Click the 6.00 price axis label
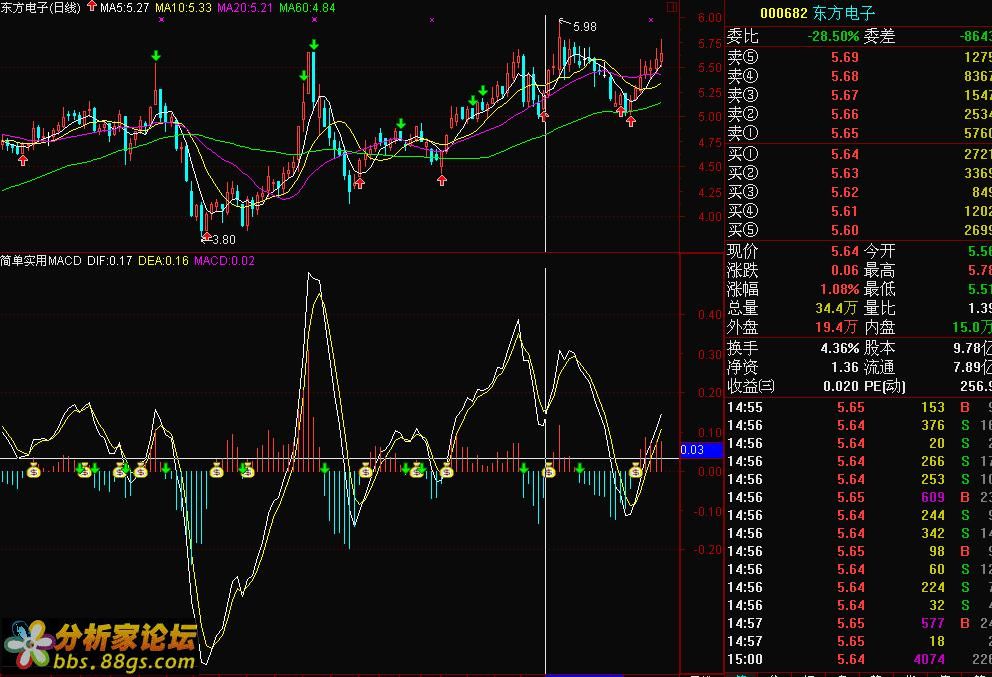The height and width of the screenshot is (677, 992). coord(710,18)
